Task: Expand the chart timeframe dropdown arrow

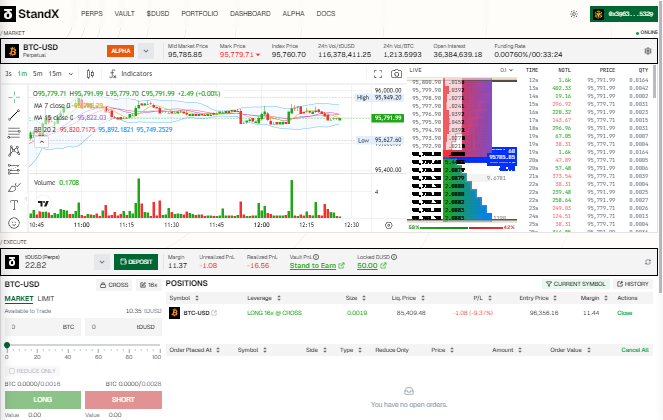Action: [71, 74]
